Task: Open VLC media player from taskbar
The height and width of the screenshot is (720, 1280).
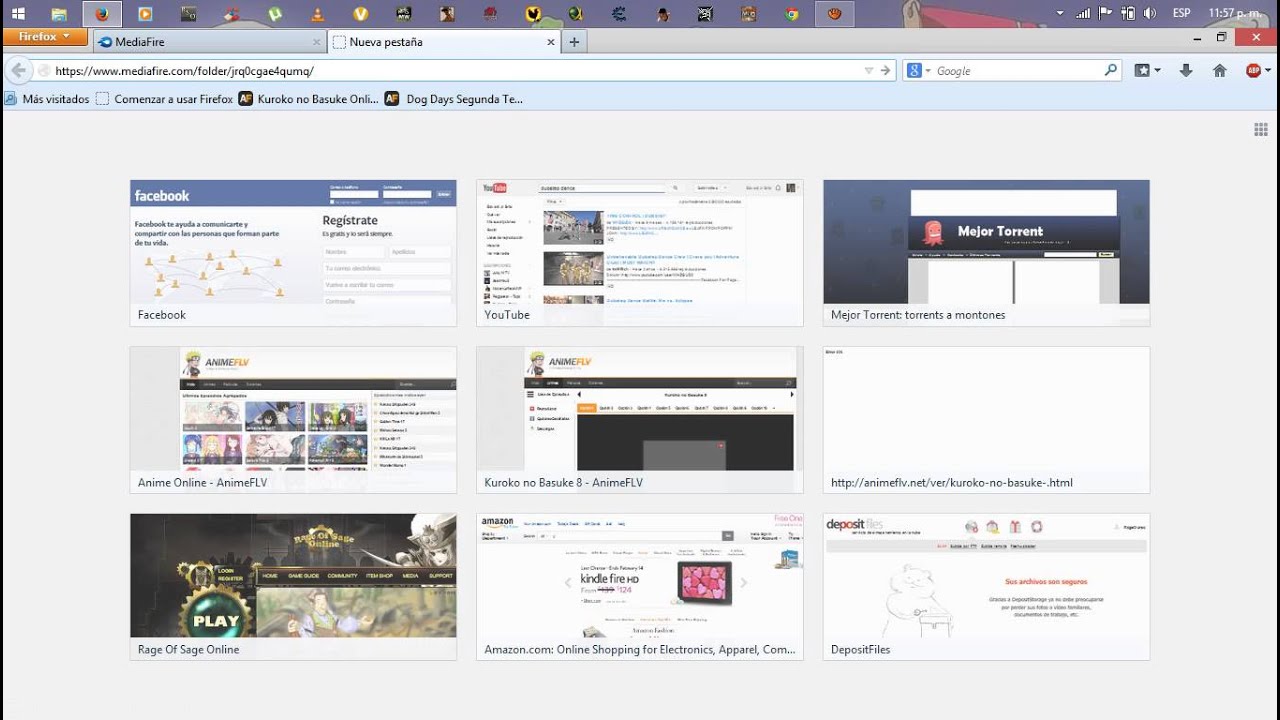Action: 318,14
